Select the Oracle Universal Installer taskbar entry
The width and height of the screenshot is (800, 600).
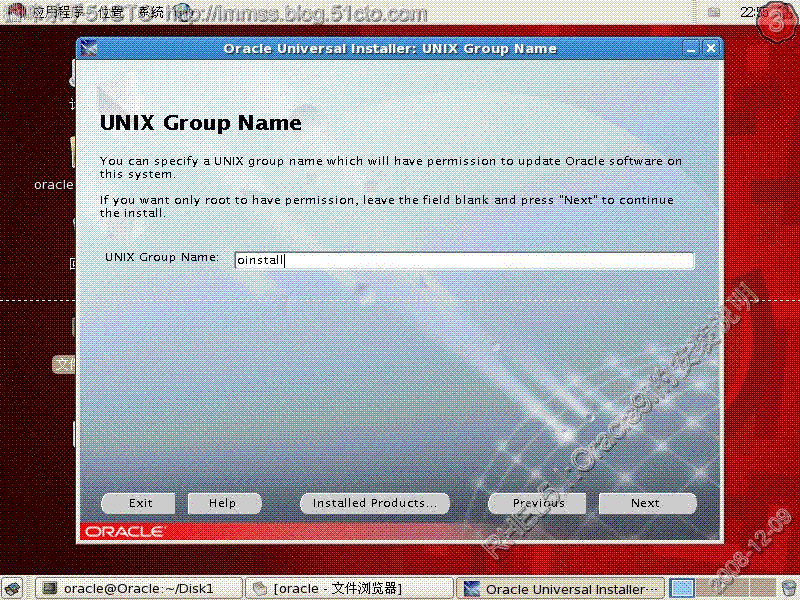[560, 588]
